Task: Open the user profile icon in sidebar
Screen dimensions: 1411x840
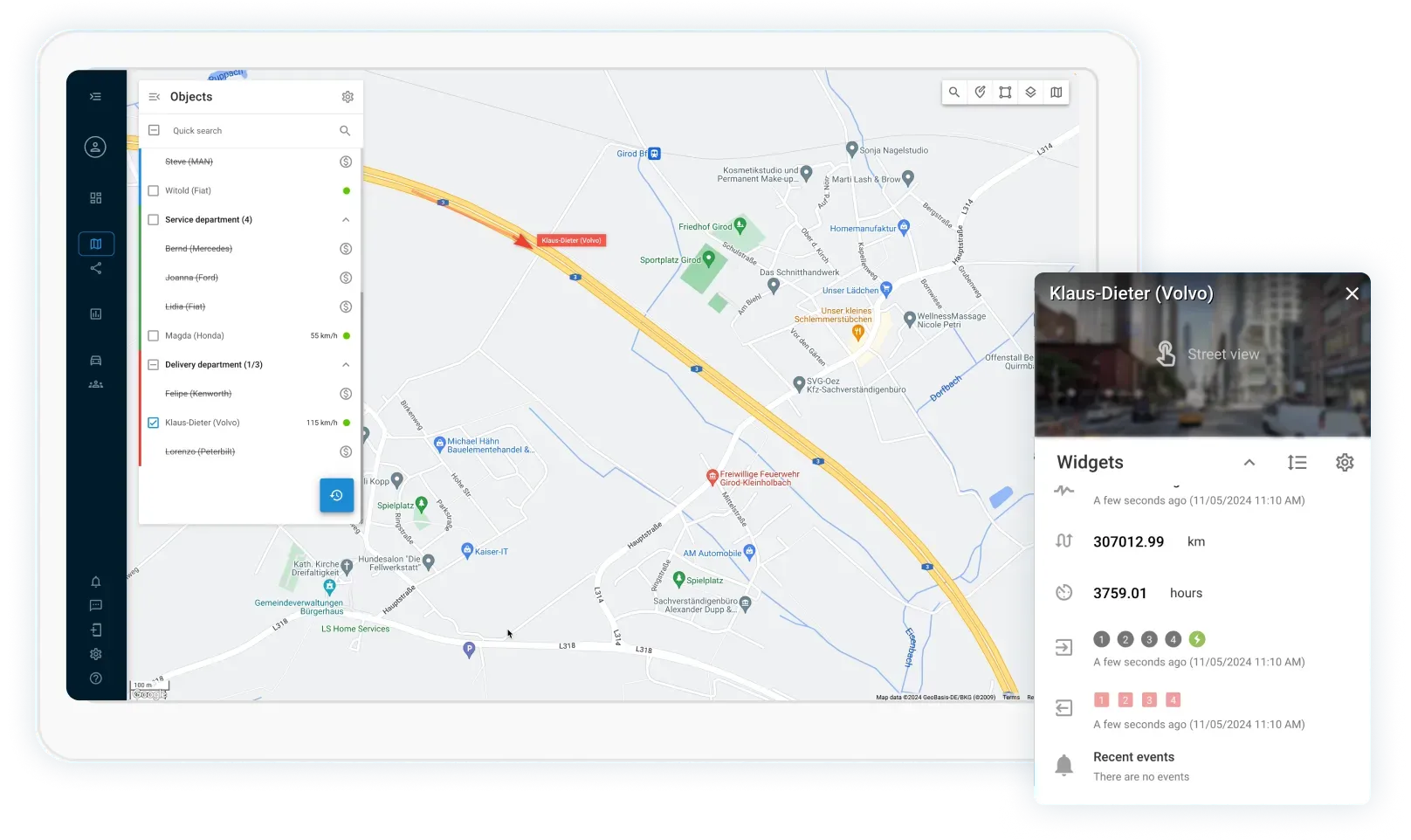Action: [95, 148]
